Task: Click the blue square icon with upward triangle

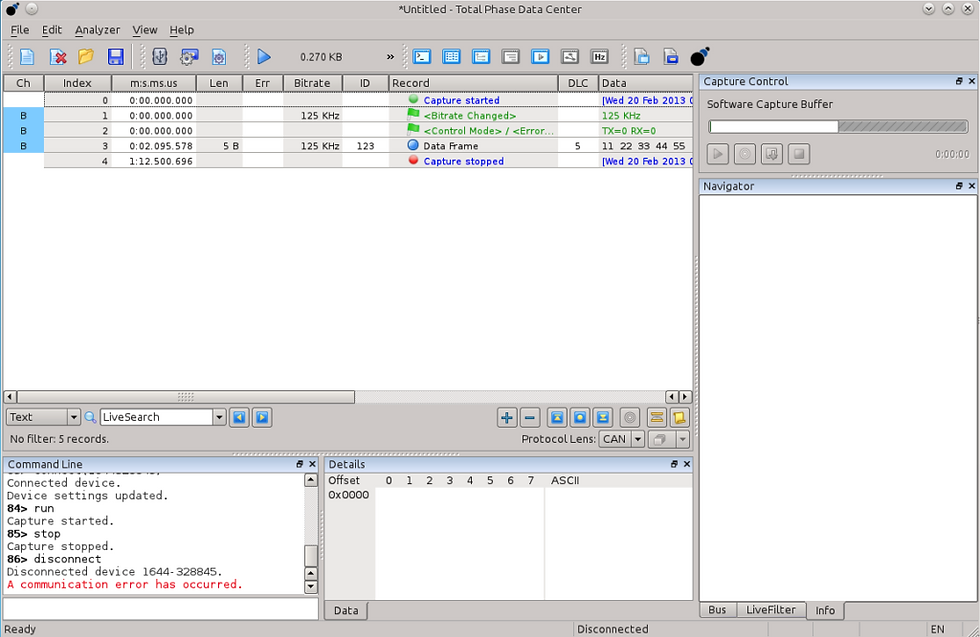Action: click(557, 417)
